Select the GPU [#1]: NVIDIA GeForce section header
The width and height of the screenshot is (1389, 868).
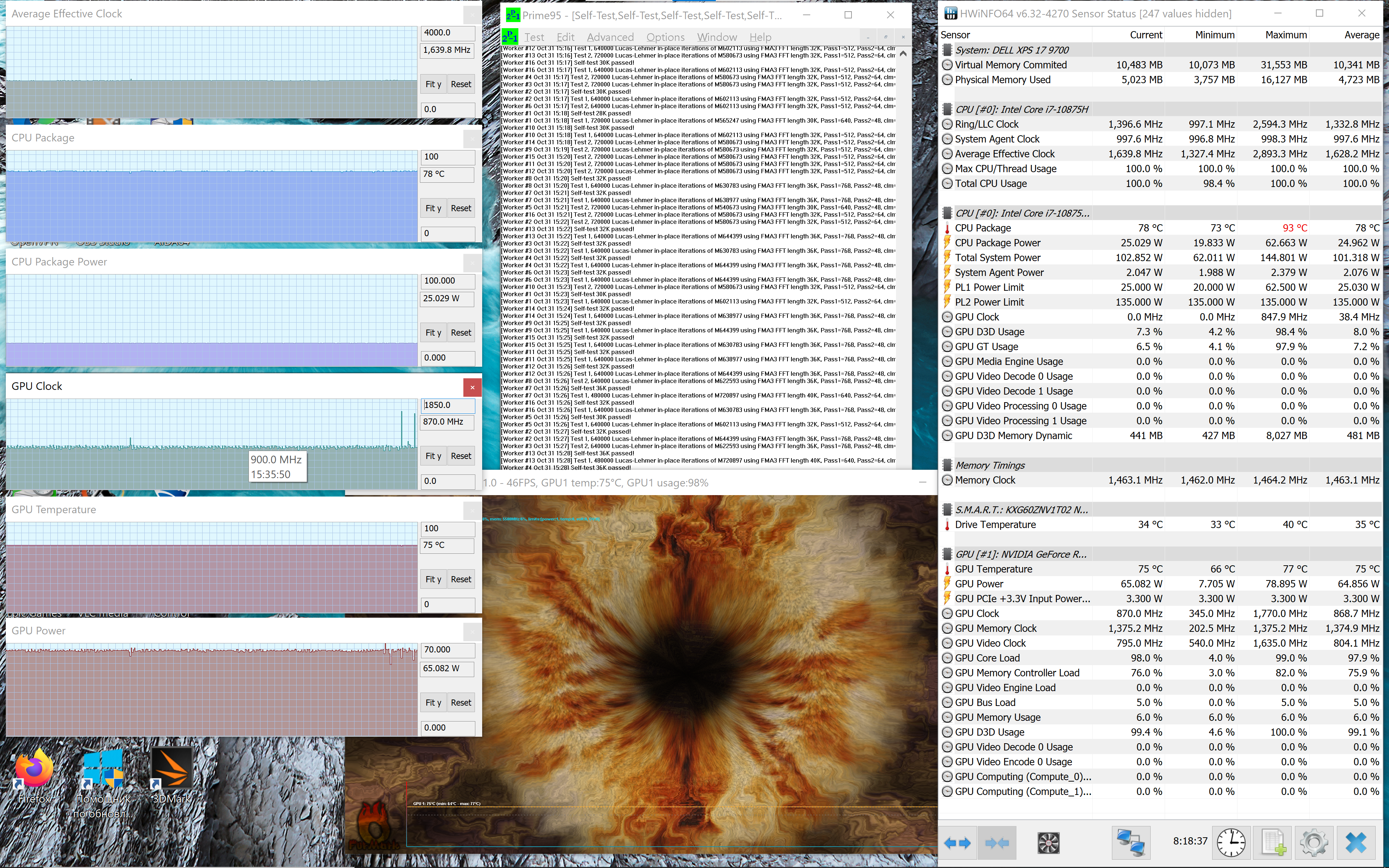1161,554
